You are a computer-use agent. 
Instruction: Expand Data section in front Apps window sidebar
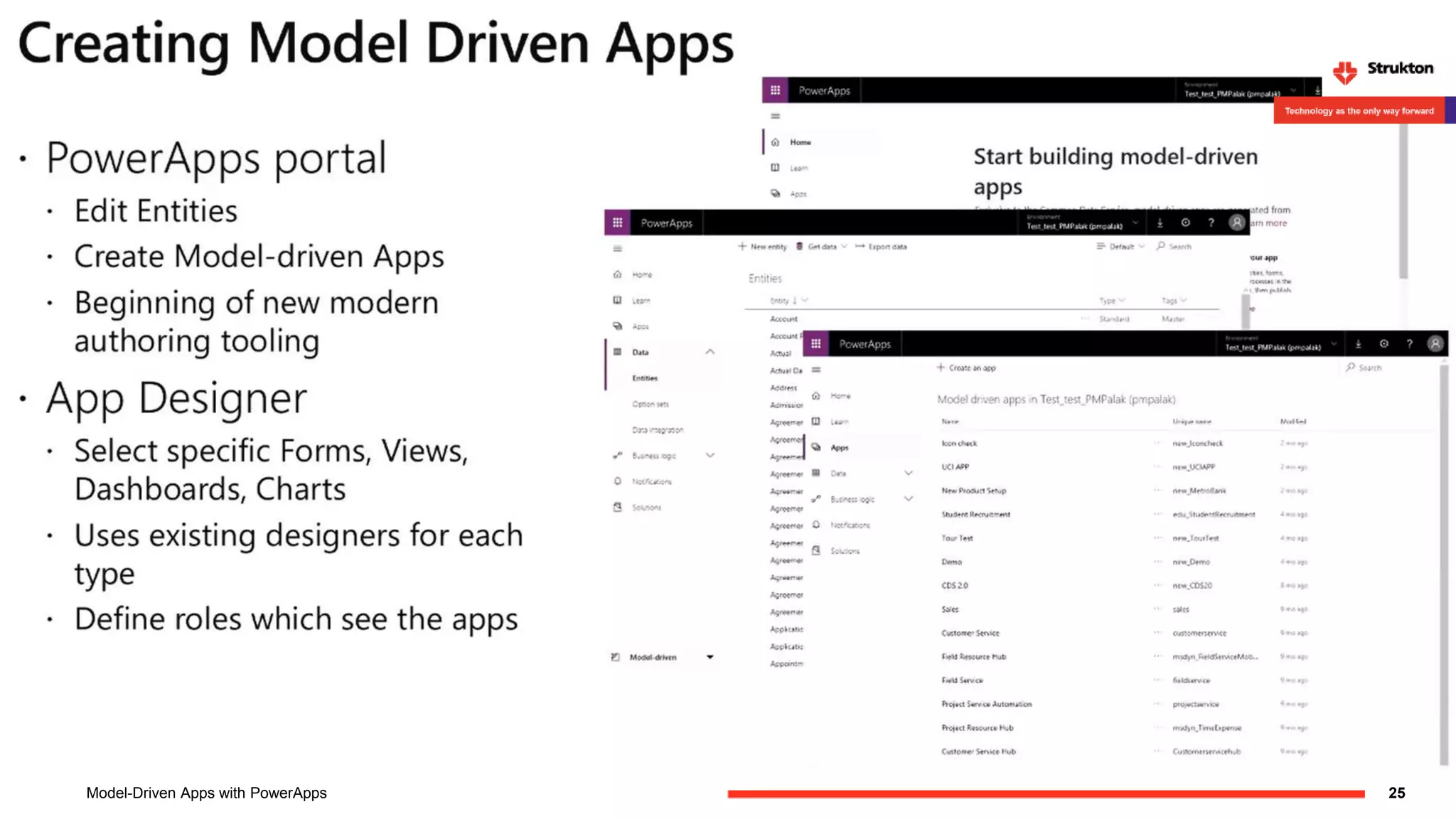coord(908,473)
